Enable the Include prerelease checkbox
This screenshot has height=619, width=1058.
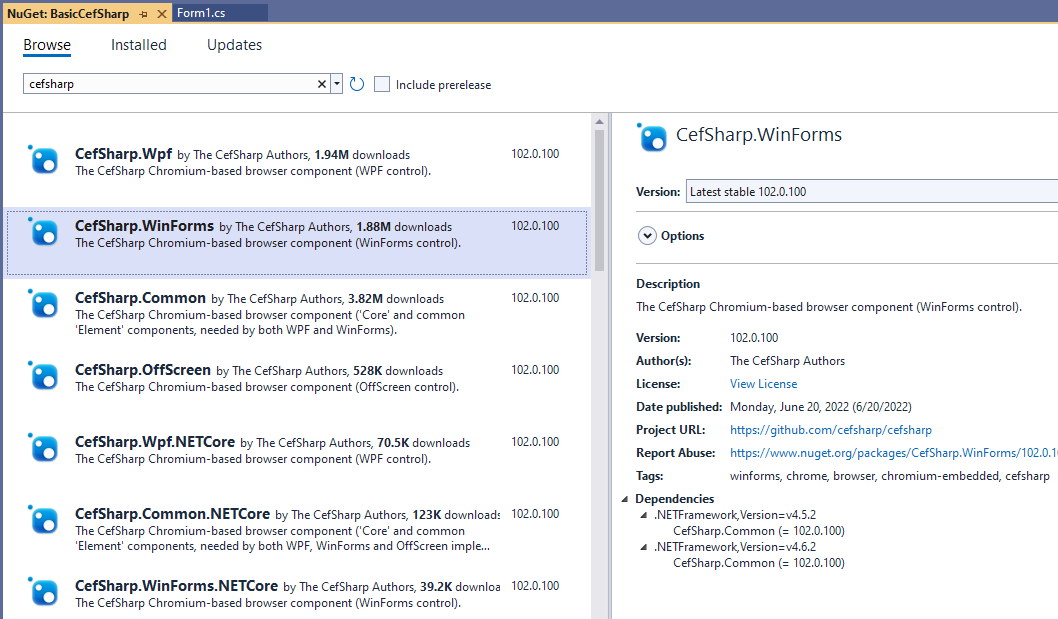tap(382, 85)
